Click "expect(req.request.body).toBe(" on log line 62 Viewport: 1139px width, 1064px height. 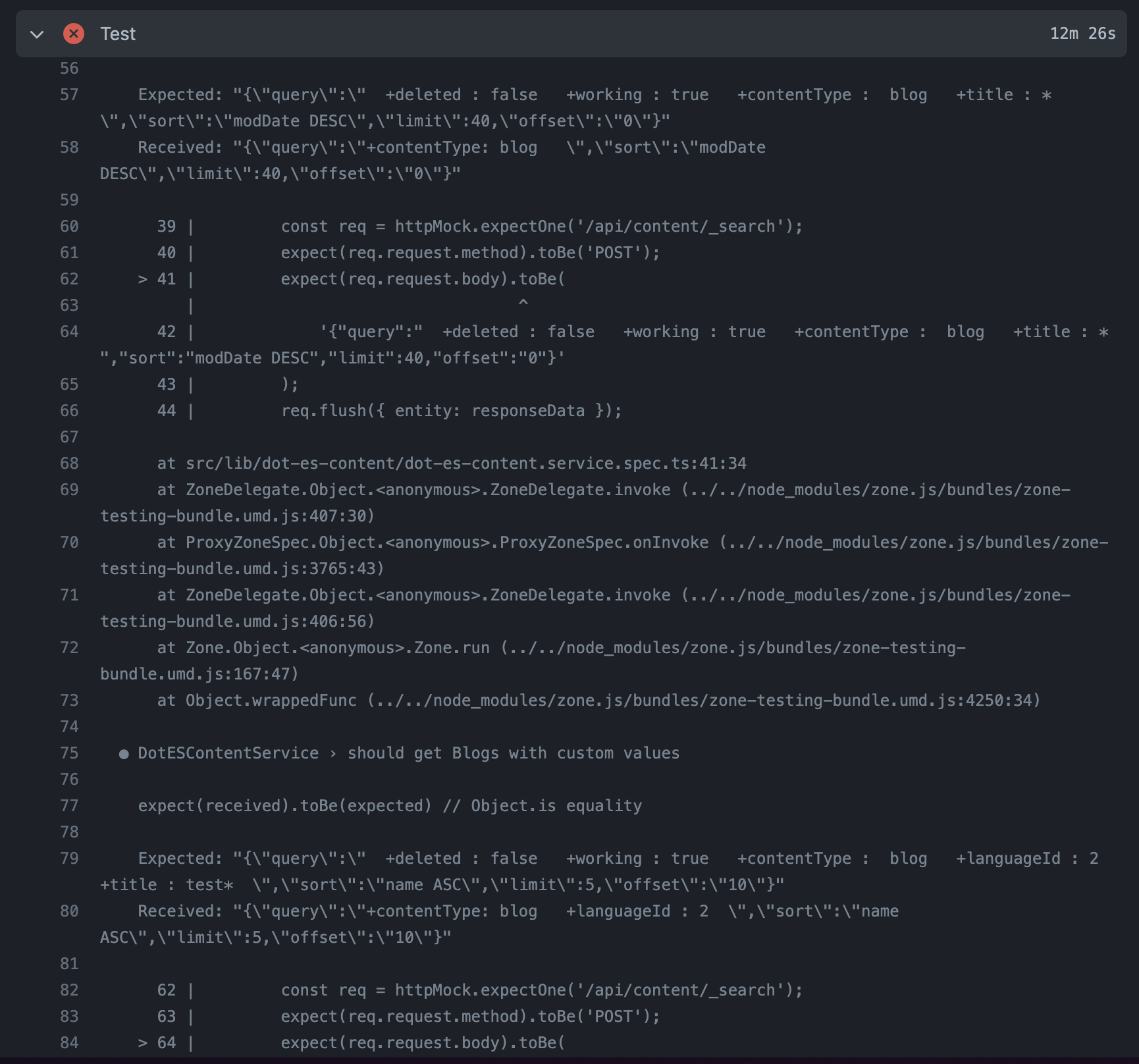pos(423,279)
